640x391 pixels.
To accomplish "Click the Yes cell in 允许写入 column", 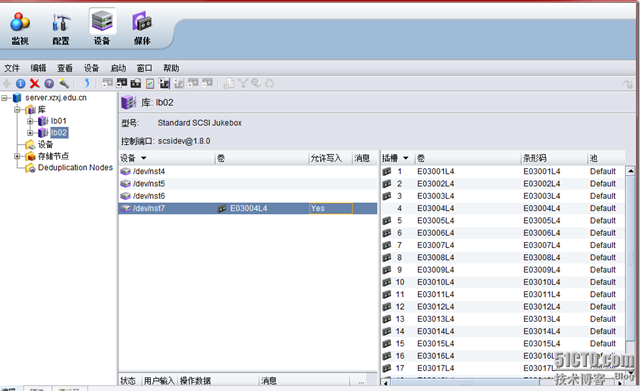I will click(x=331, y=209).
